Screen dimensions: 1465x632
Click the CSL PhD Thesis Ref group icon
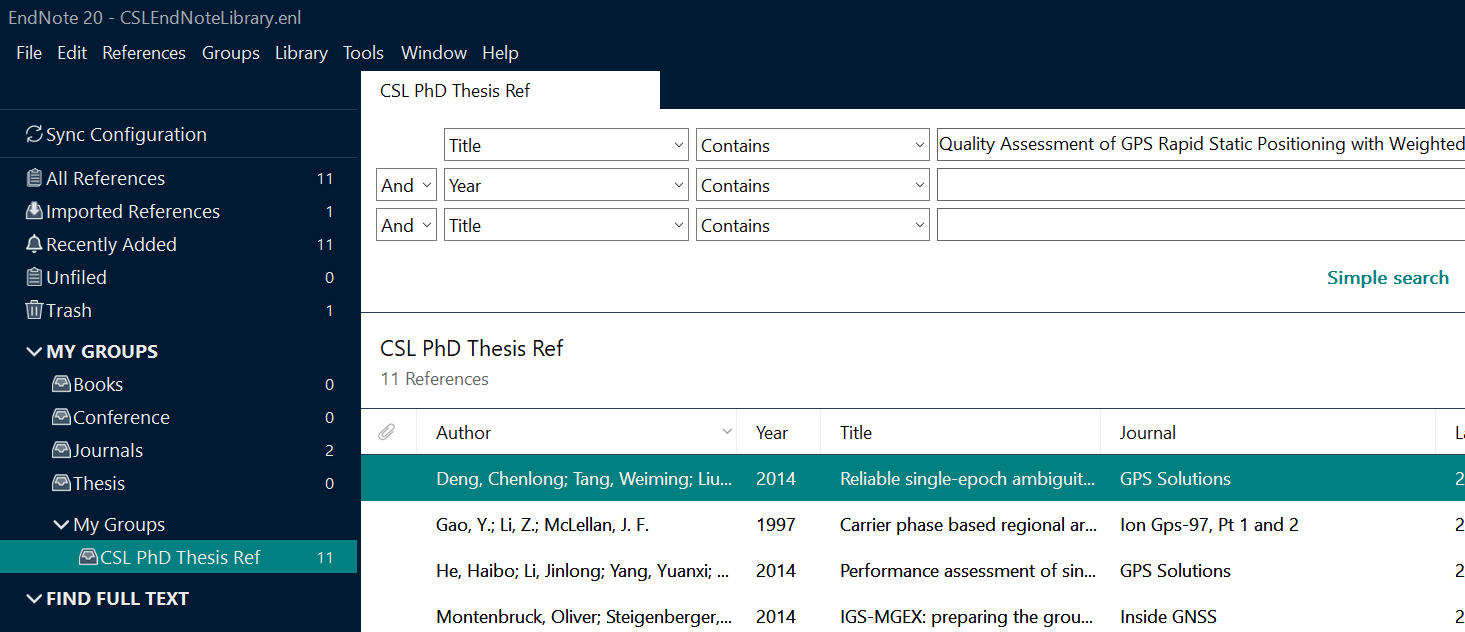(88, 557)
